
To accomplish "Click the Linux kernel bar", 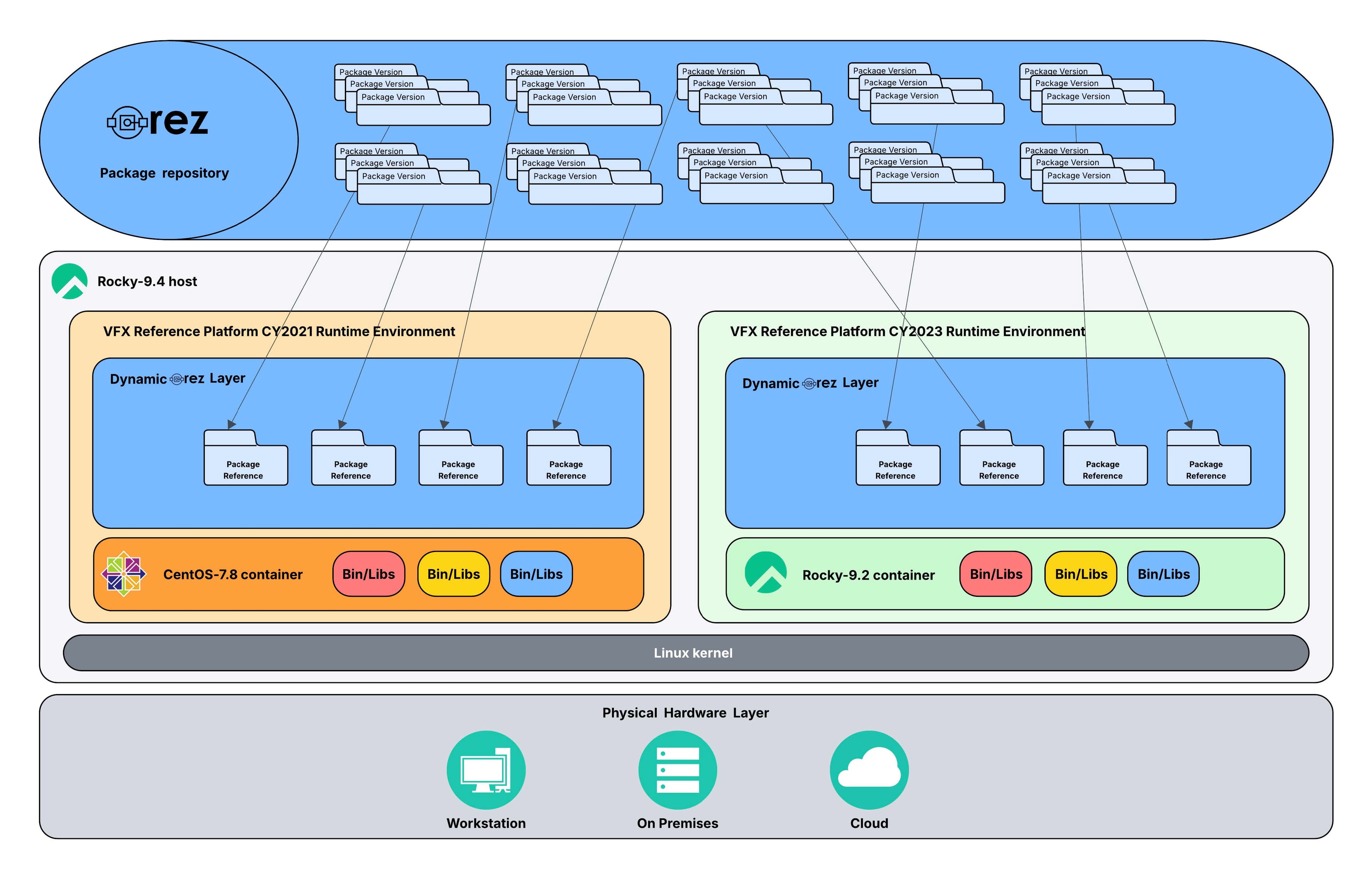I will 693,653.
